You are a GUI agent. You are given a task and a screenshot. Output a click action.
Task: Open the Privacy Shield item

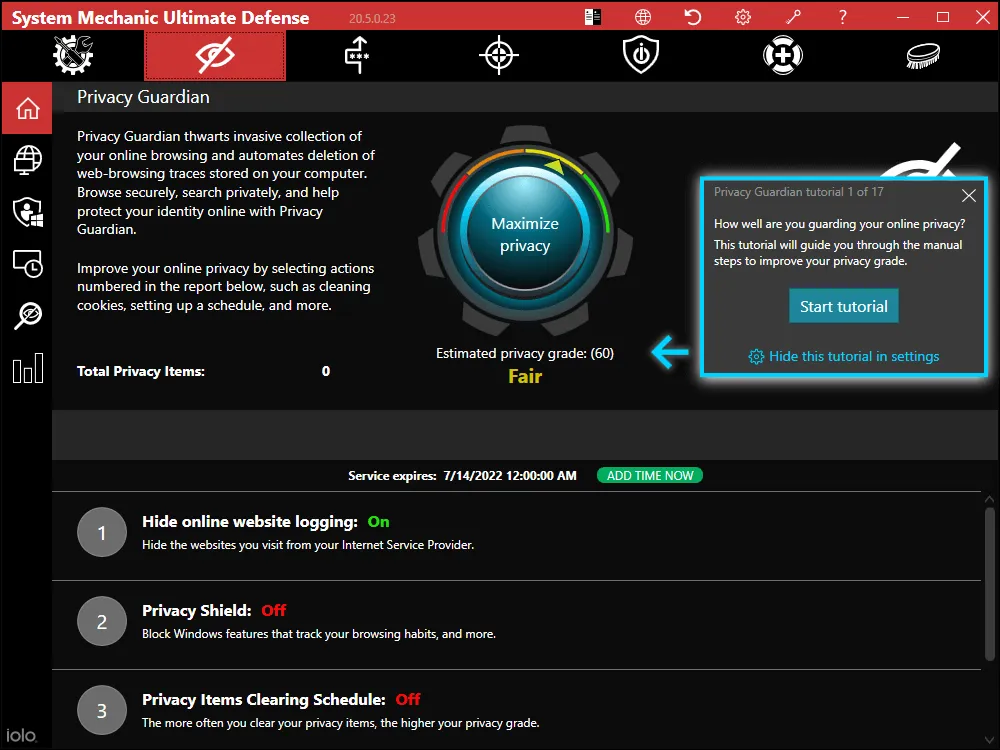(517, 625)
